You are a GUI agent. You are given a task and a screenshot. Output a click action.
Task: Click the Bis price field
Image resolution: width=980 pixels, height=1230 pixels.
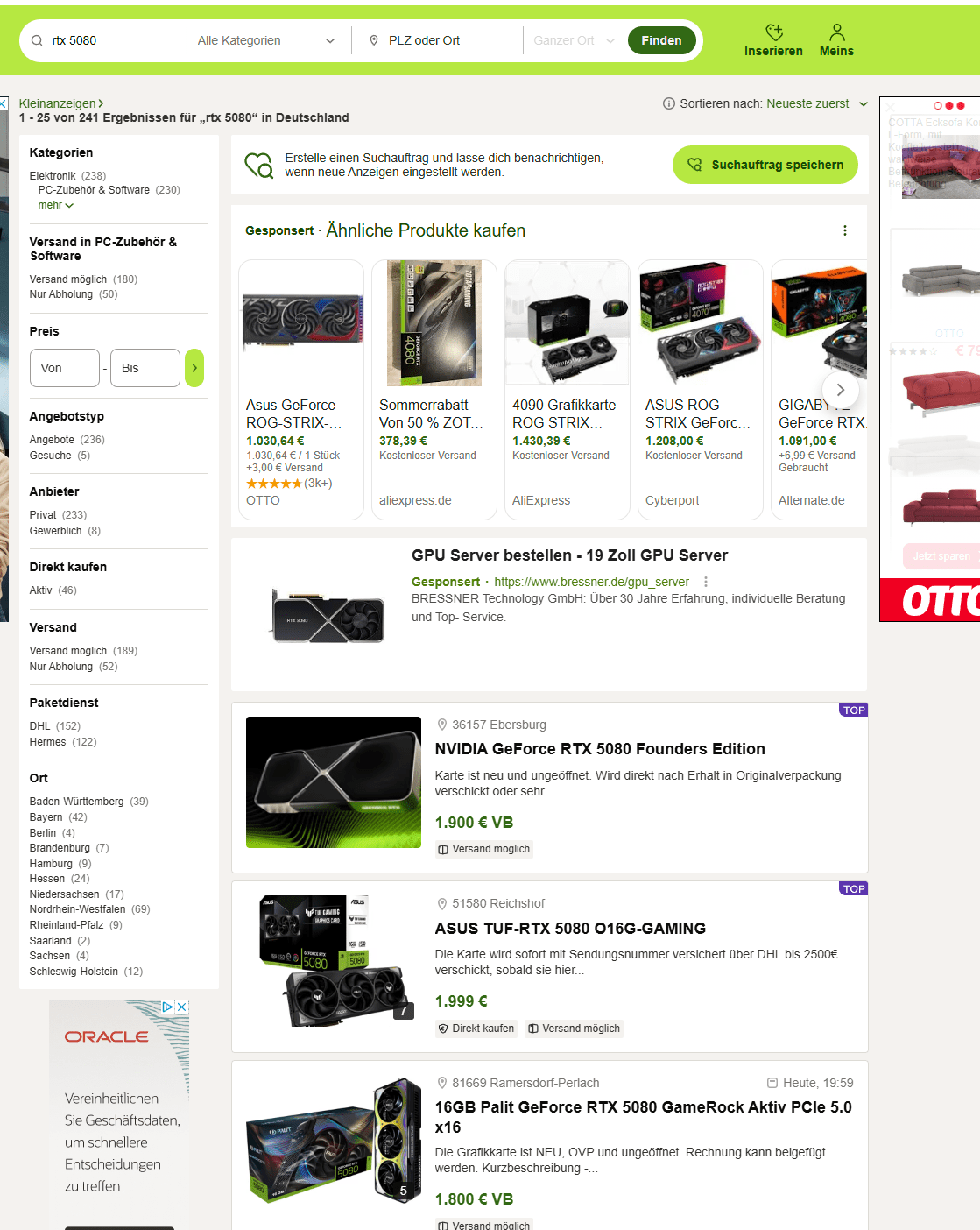(145, 368)
